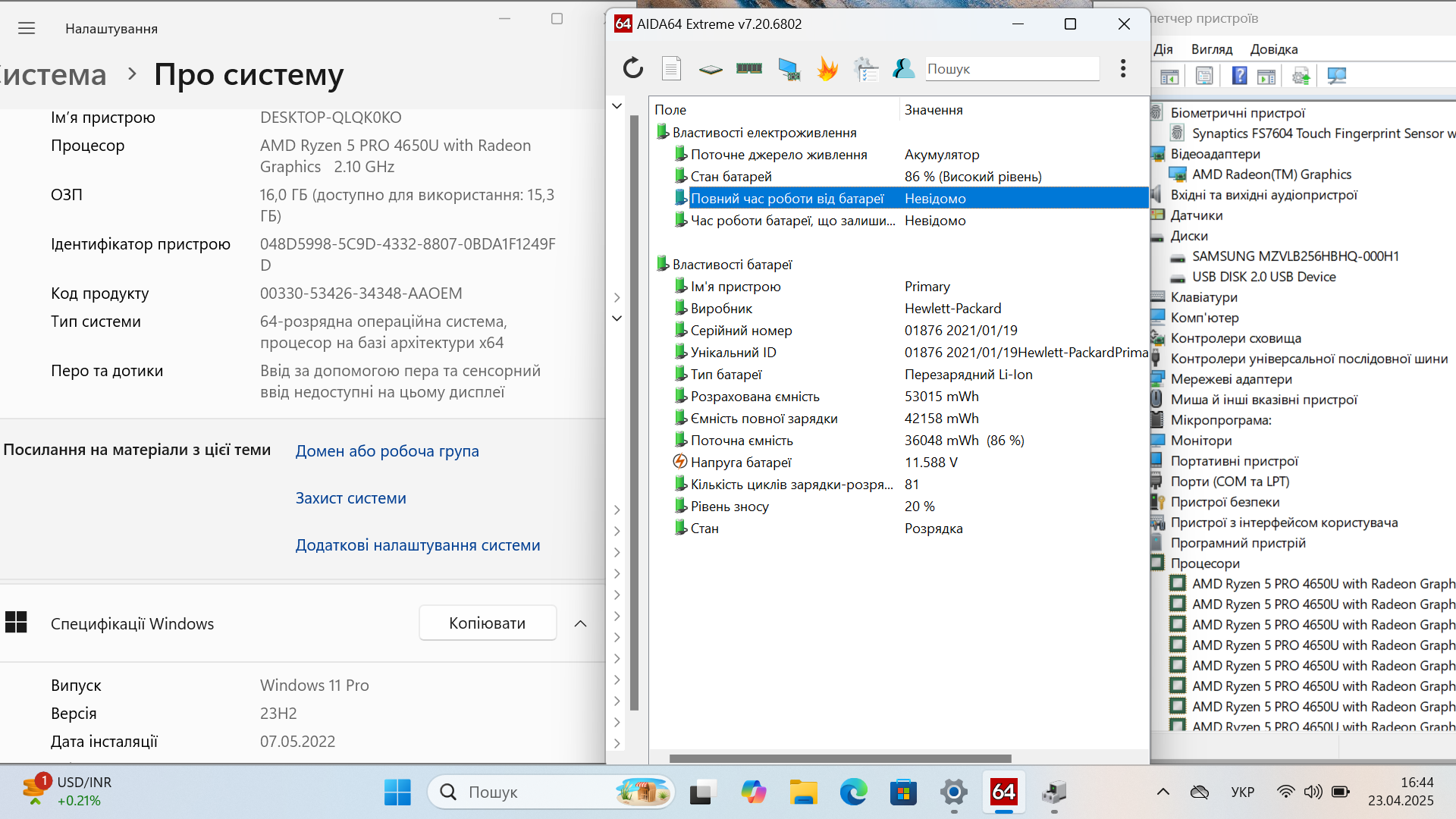Show hidden tray icons chevron
The height and width of the screenshot is (819, 1456).
pyautogui.click(x=1163, y=792)
